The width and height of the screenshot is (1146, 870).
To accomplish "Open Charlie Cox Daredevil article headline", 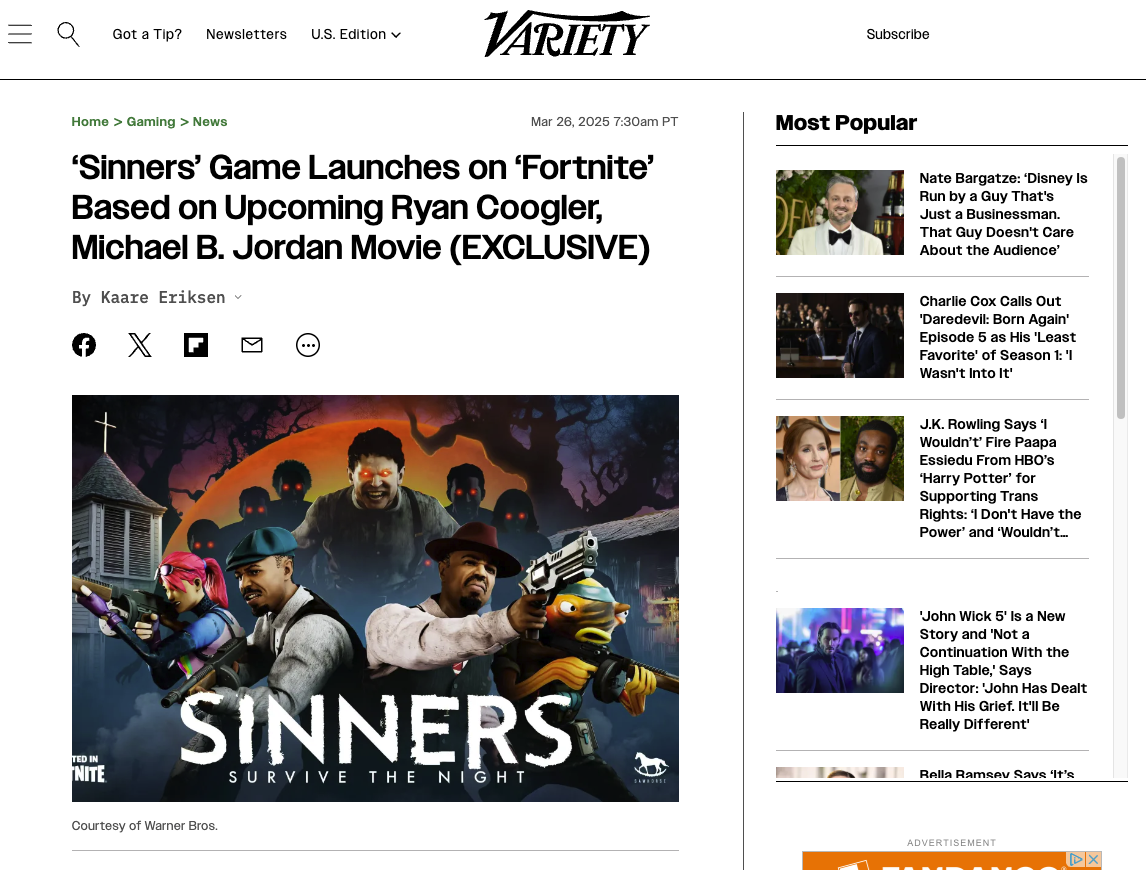I will pos(998,337).
